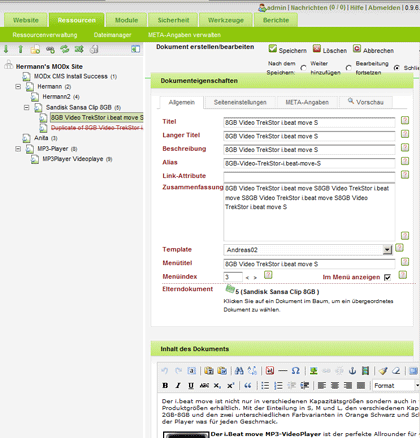
Task: Decrease Menüindex with left arrow
Action: pos(247,278)
